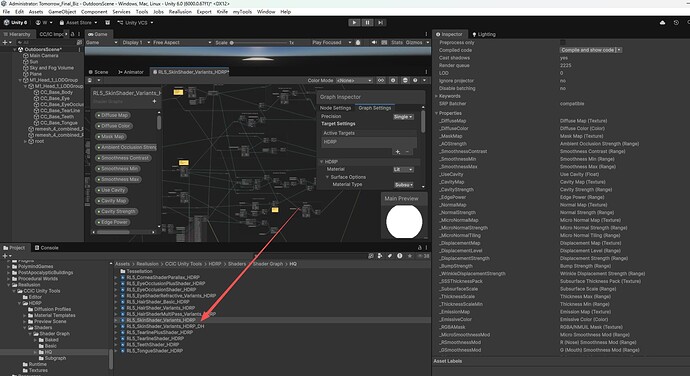
Task: Lock the Hierarchy panel with padlock icon
Action: pos(72,34)
